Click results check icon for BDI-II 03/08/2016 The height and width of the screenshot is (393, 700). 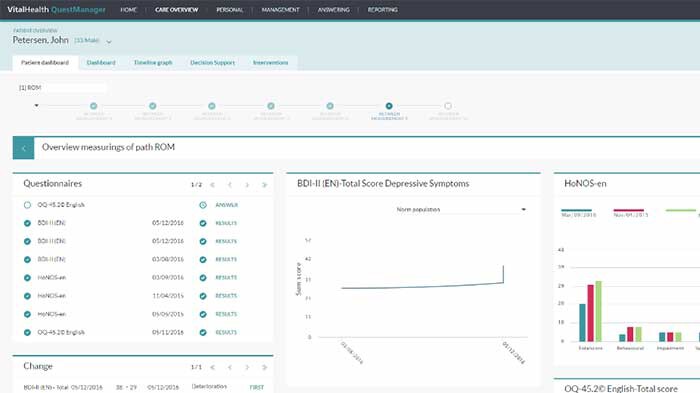[x=203, y=259]
